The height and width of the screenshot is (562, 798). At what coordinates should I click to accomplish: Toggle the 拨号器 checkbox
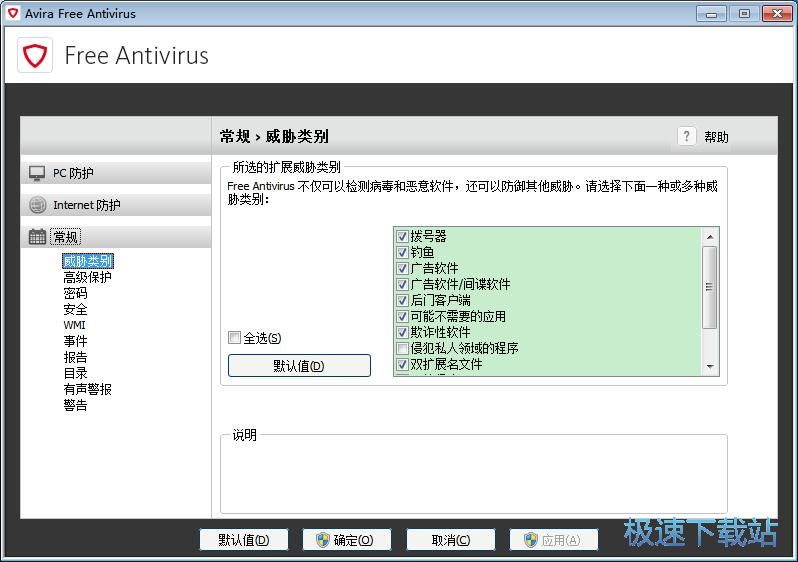click(402, 236)
